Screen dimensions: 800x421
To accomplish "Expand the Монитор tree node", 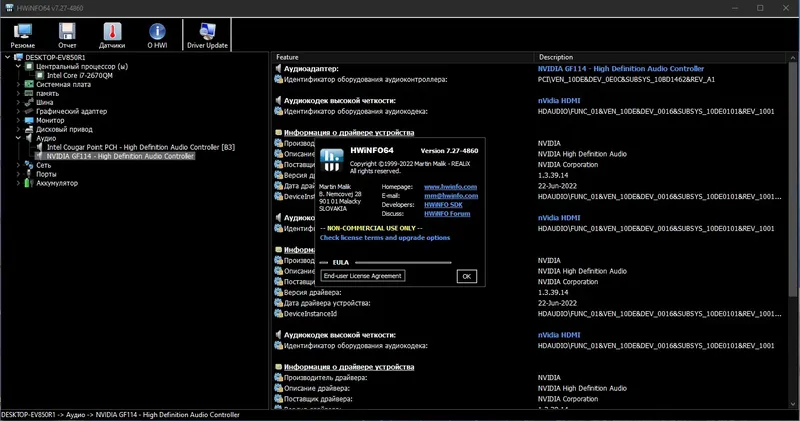I will (18, 120).
